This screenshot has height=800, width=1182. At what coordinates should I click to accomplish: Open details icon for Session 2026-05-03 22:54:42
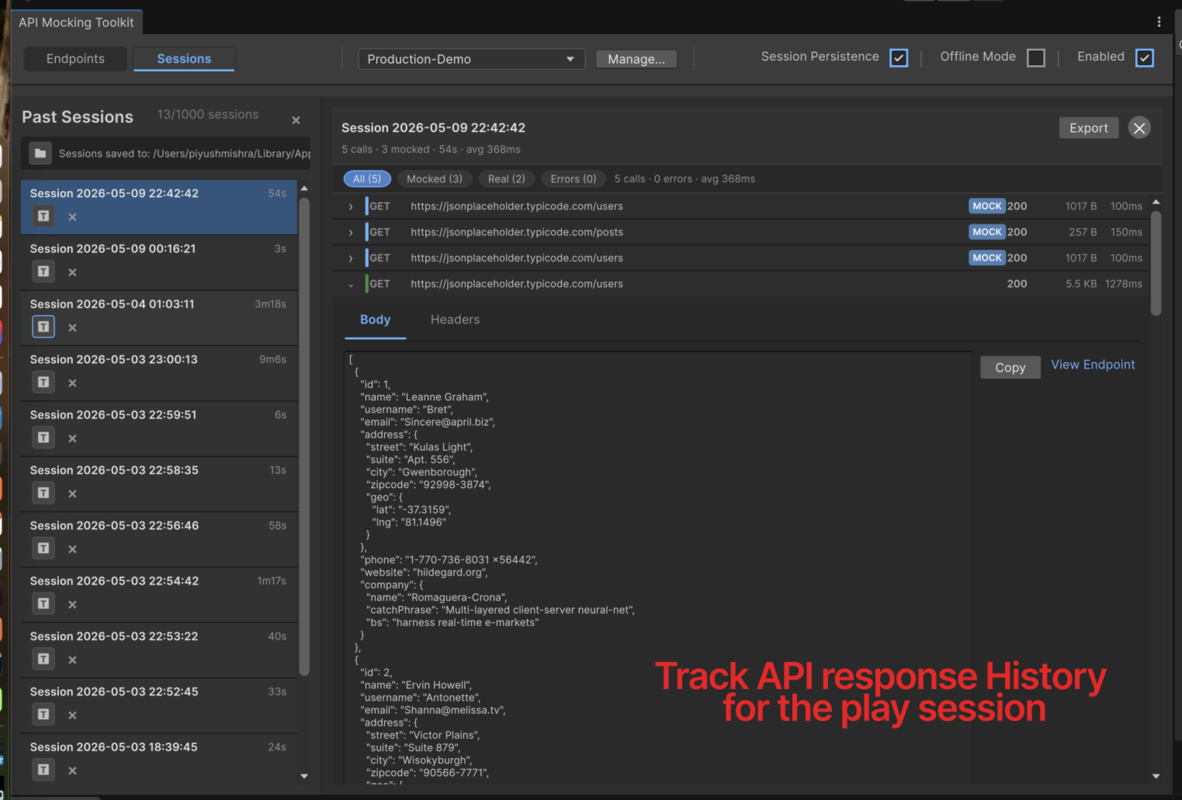[x=43, y=603]
